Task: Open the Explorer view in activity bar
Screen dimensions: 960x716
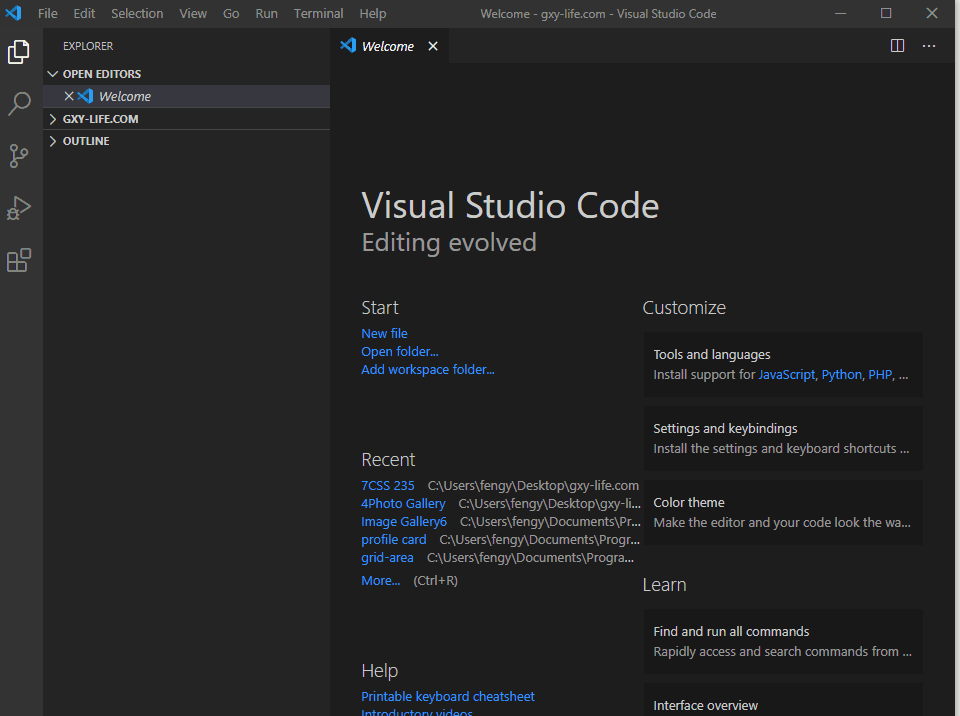Action: [x=19, y=52]
